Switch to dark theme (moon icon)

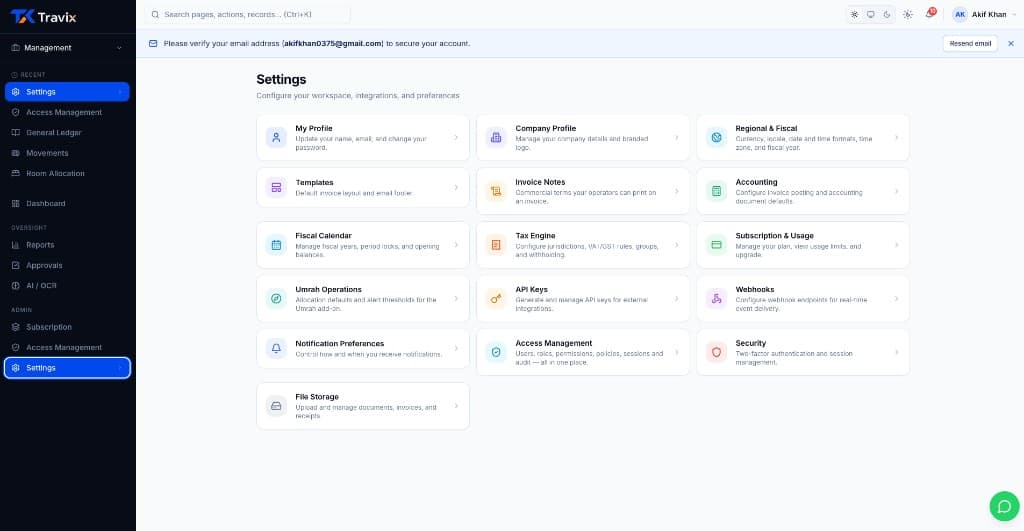pos(887,14)
